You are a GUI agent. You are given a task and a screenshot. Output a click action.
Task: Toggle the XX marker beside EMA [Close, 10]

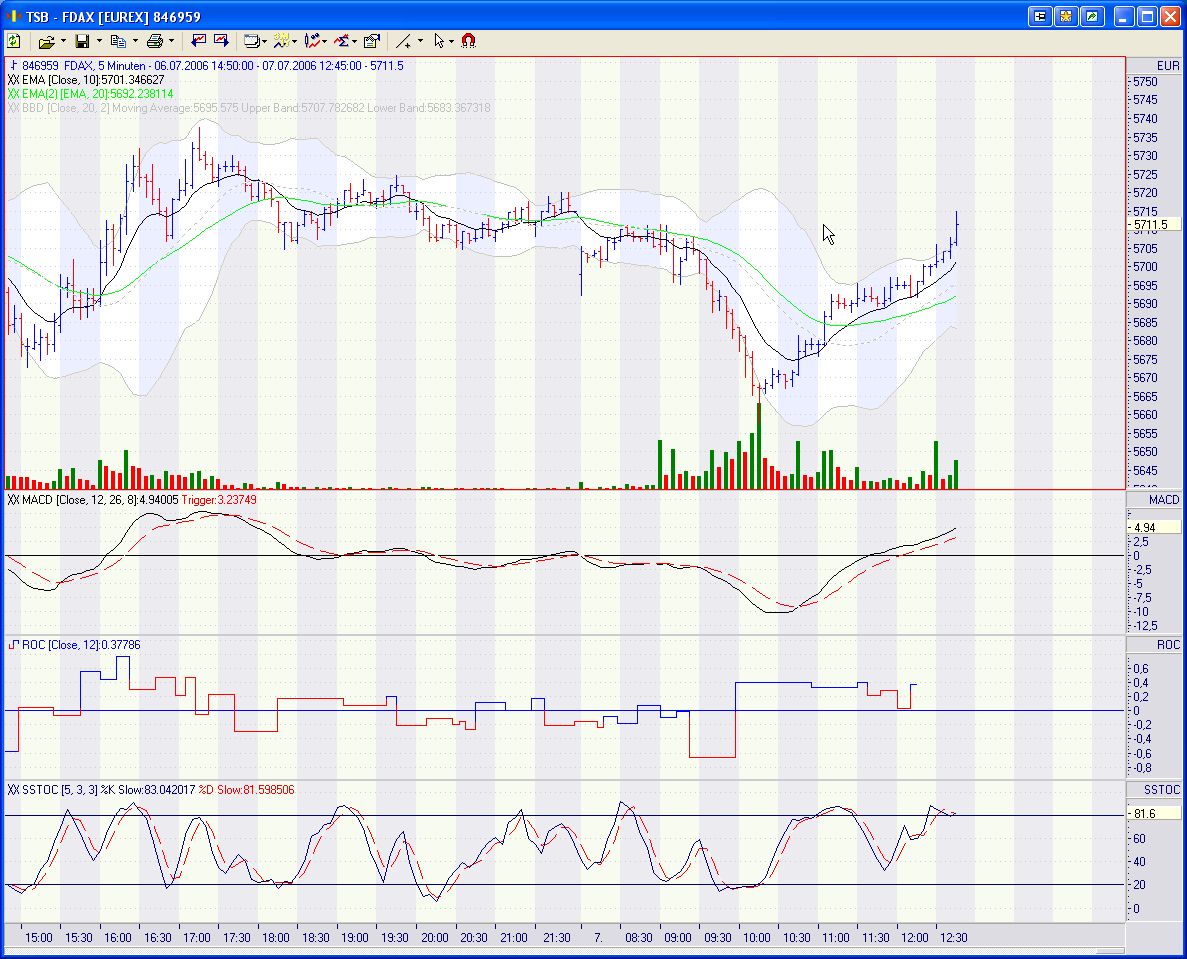(13, 79)
